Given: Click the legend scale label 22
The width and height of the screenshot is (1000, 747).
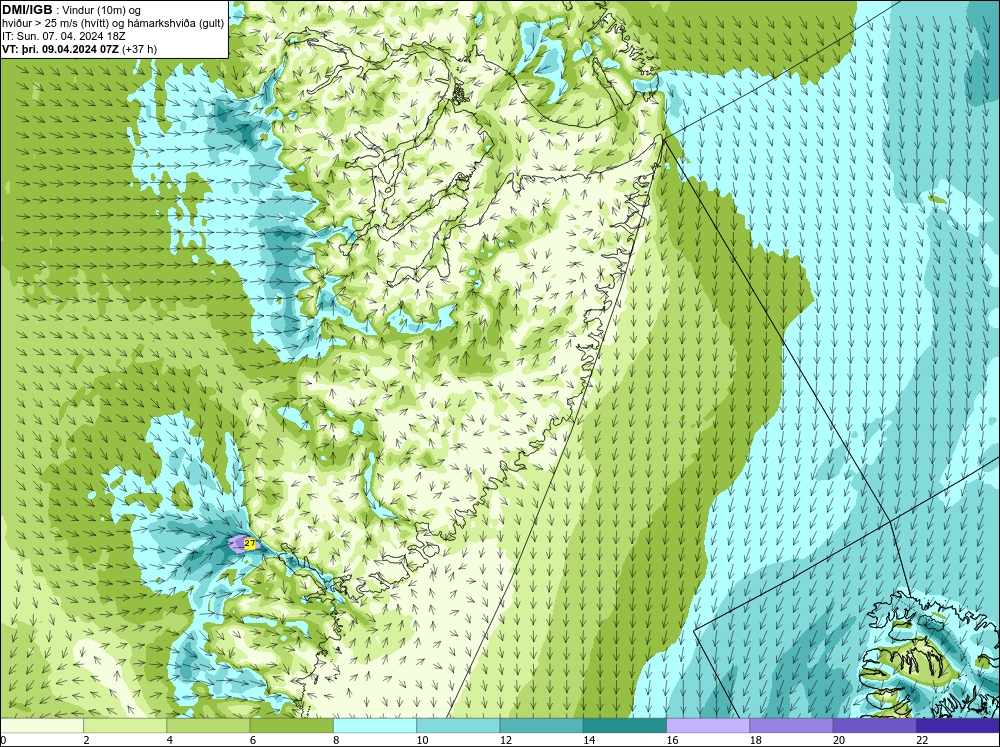Looking at the screenshot, I should click(x=922, y=740).
